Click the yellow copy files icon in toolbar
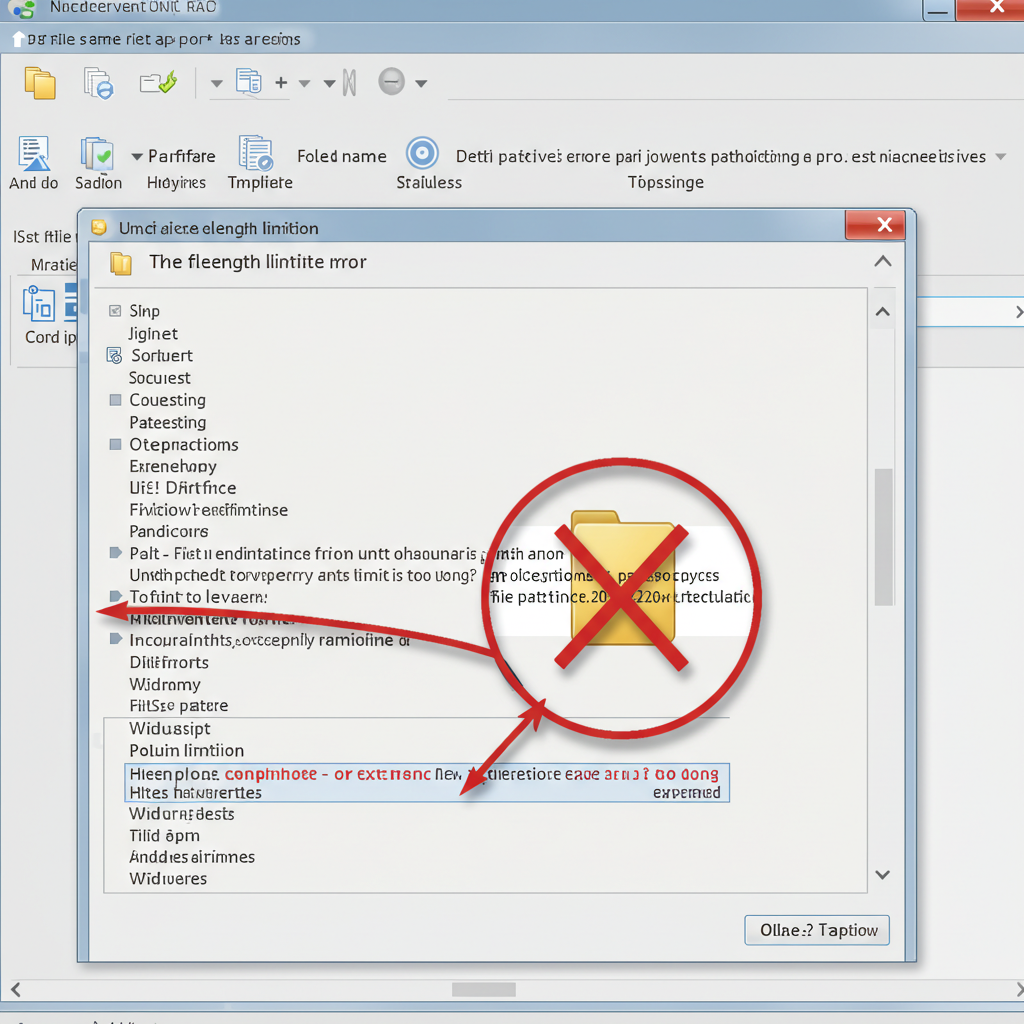1024x1024 pixels. tap(40, 83)
